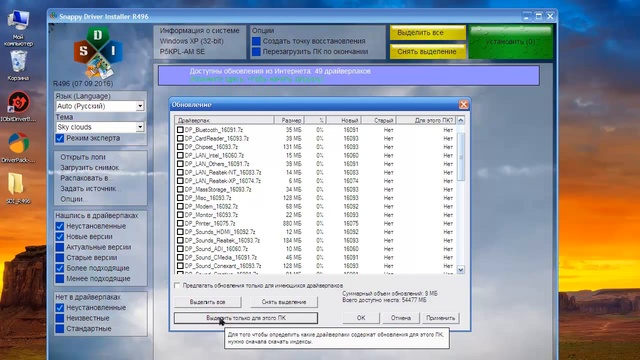Tick the DP_CardReader_16093.7z checkbox
The height and width of the screenshot is (360, 640).
[180, 138]
